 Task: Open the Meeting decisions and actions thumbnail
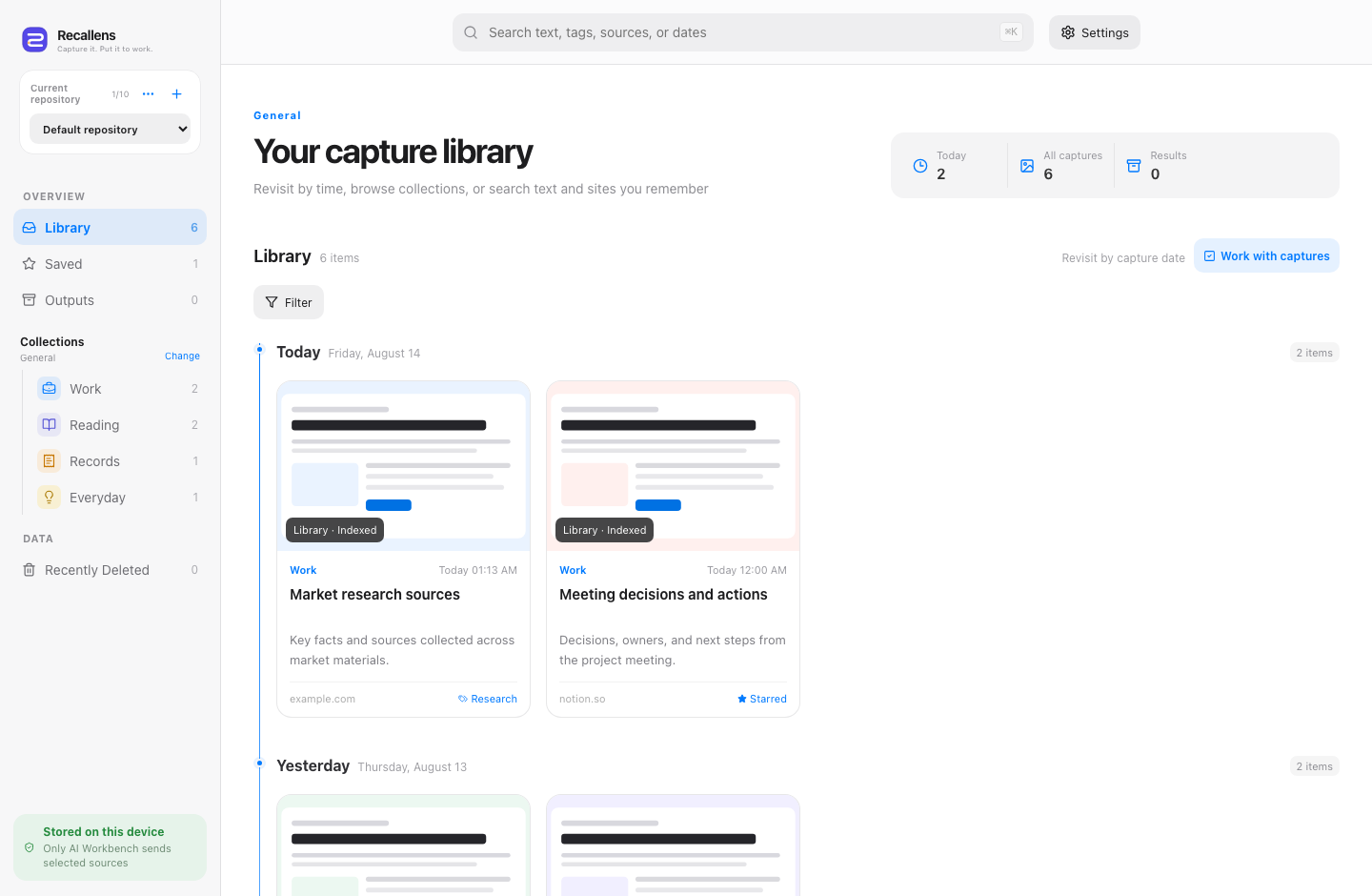tap(673, 466)
